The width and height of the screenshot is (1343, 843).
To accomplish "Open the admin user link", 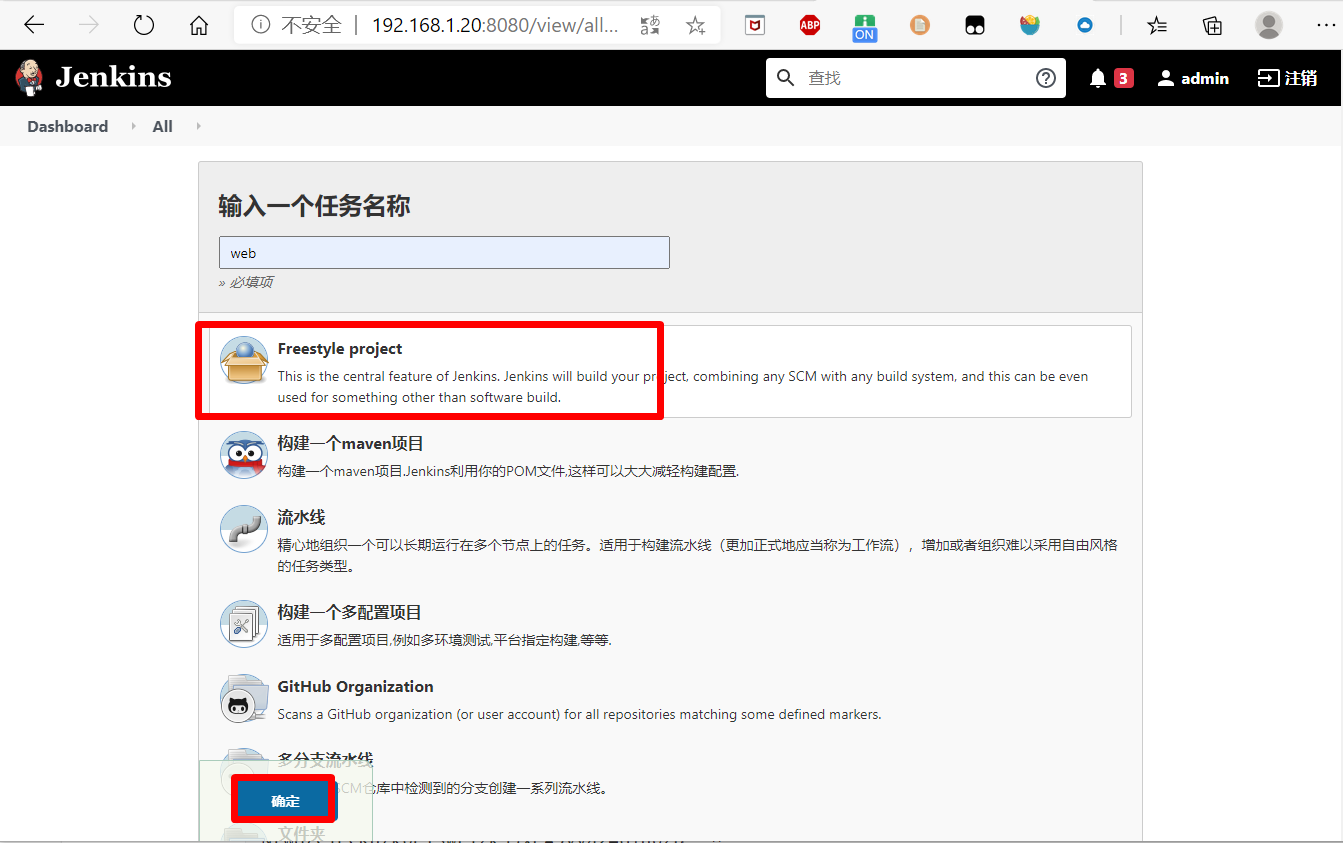I will (x=1193, y=78).
